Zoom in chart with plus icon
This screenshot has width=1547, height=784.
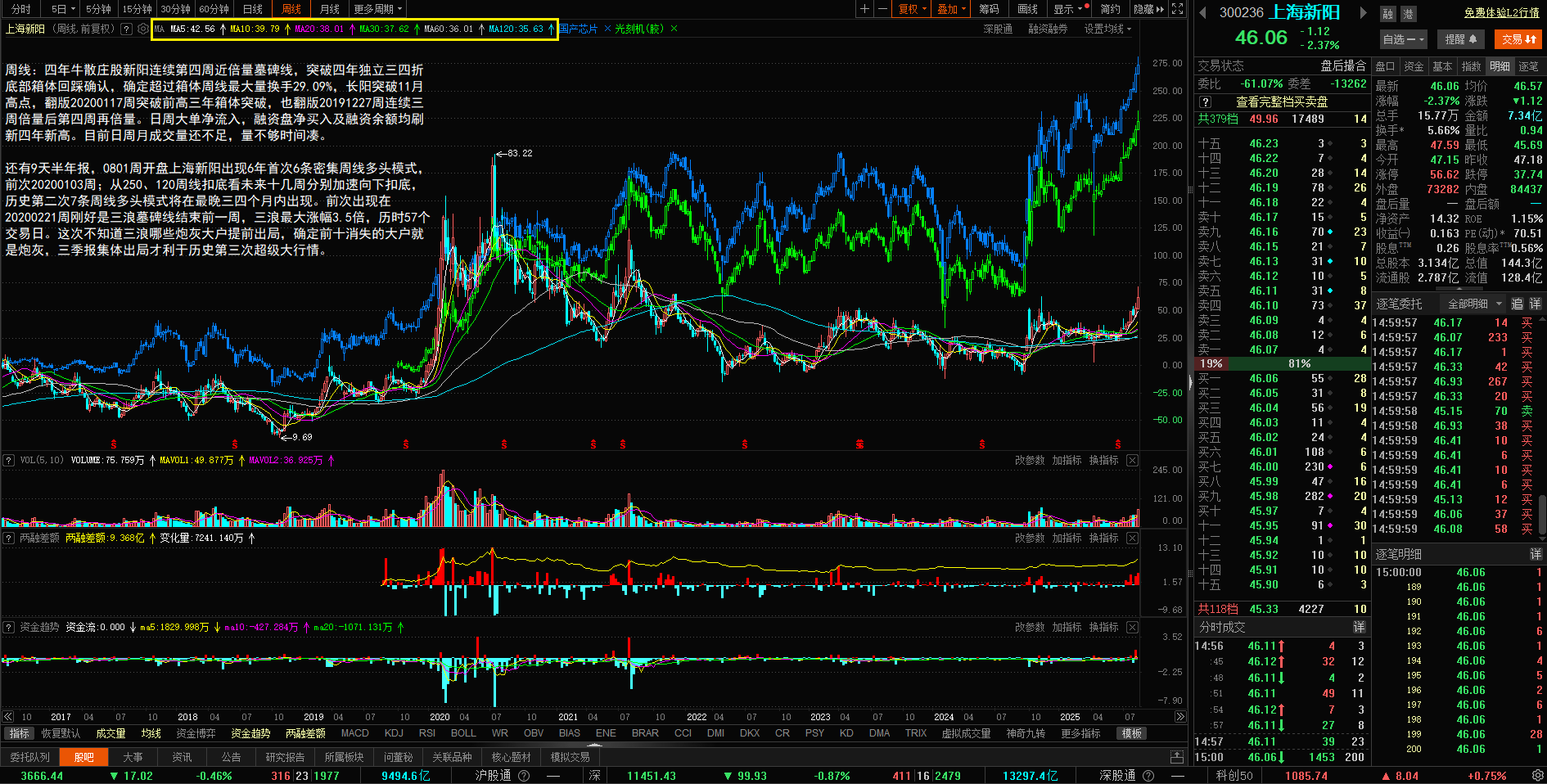point(864,9)
